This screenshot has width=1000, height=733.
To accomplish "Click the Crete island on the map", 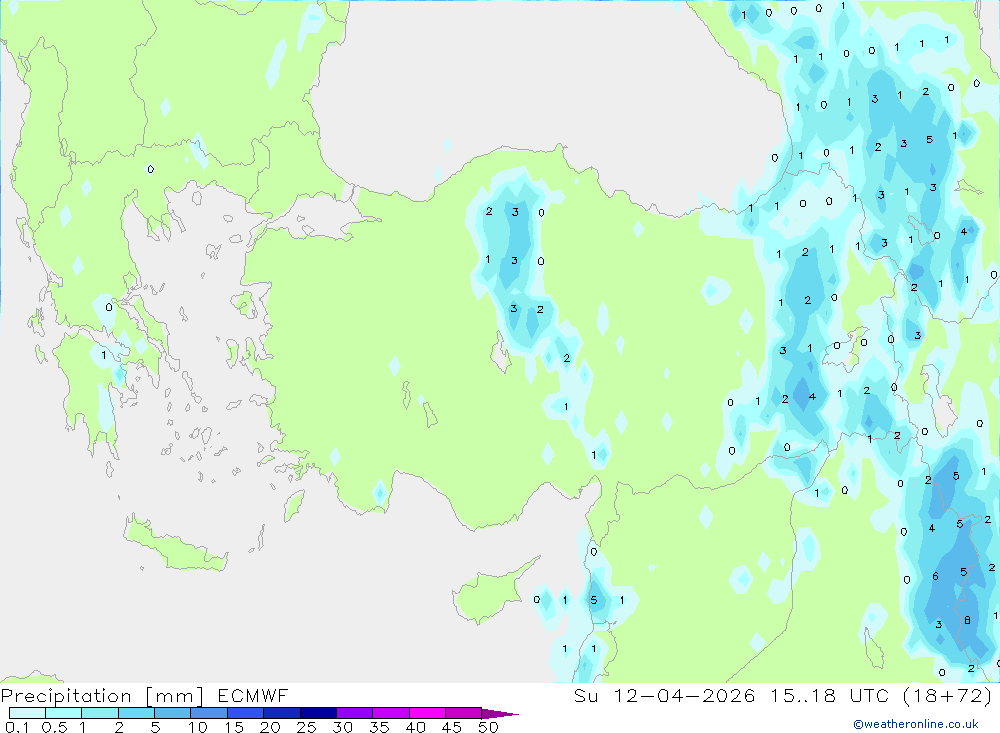I will 175,544.
